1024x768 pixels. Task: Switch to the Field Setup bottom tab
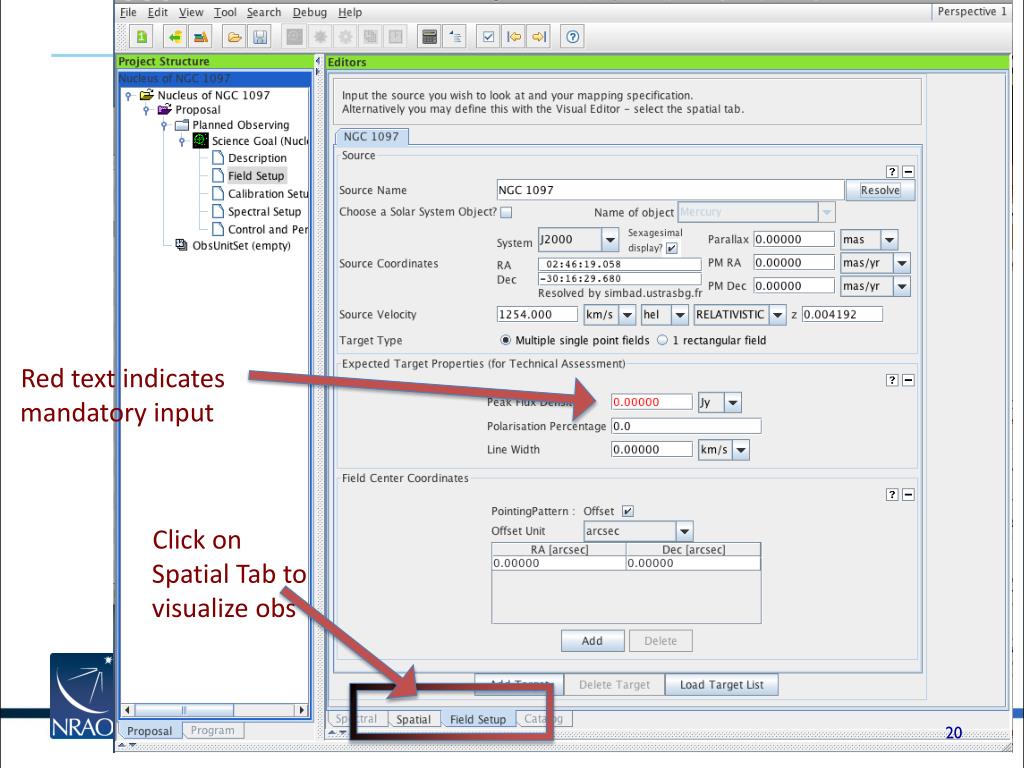click(x=477, y=719)
